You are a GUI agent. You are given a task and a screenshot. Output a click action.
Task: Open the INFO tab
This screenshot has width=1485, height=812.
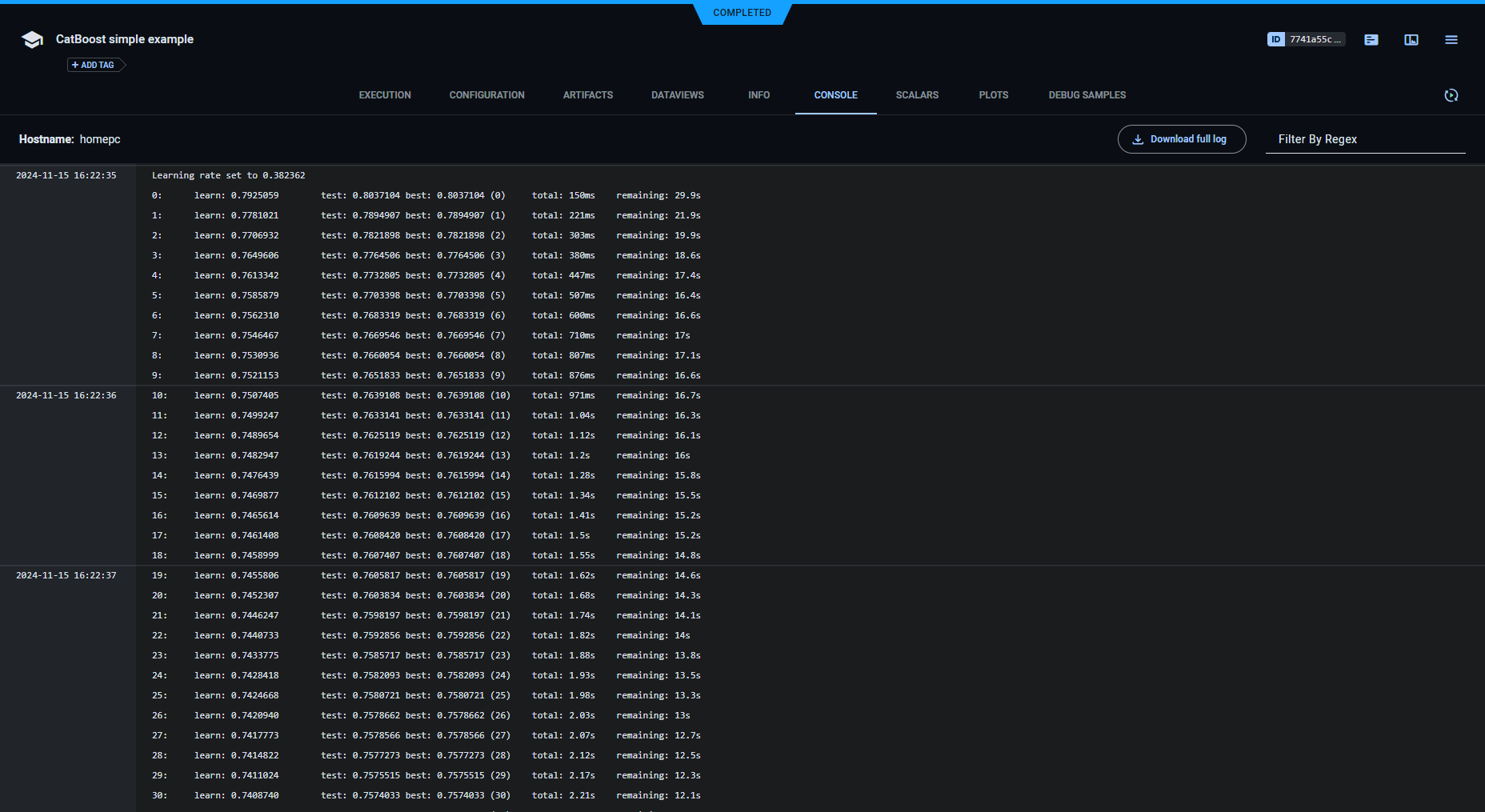pos(759,94)
